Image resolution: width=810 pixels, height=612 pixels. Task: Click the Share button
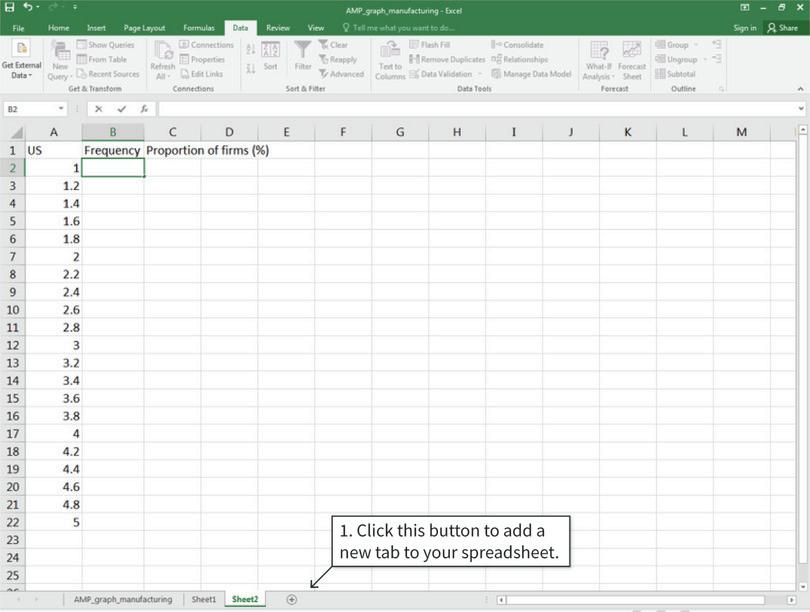(785, 27)
